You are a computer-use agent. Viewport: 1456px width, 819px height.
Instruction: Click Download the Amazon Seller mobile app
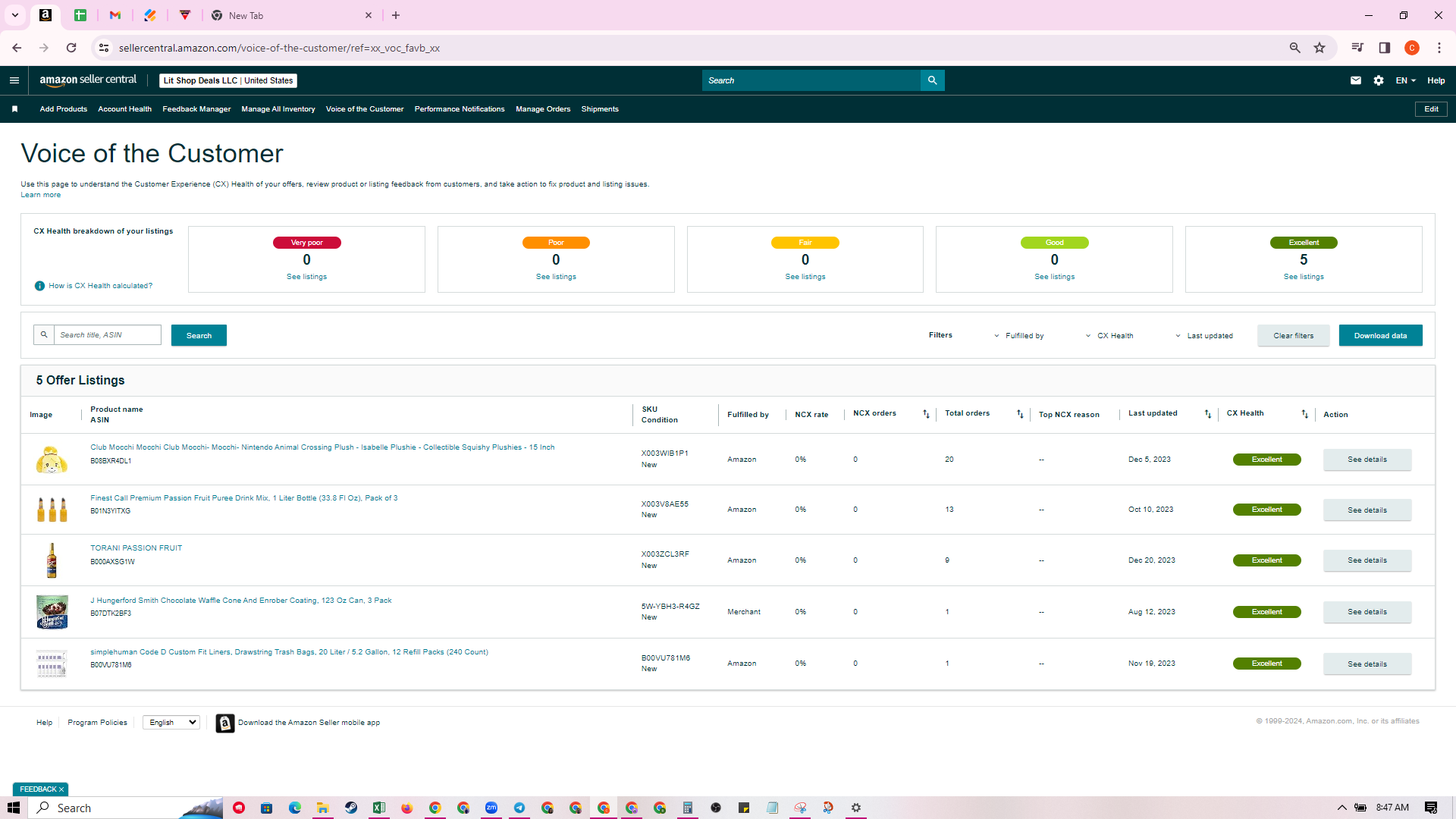coord(309,723)
